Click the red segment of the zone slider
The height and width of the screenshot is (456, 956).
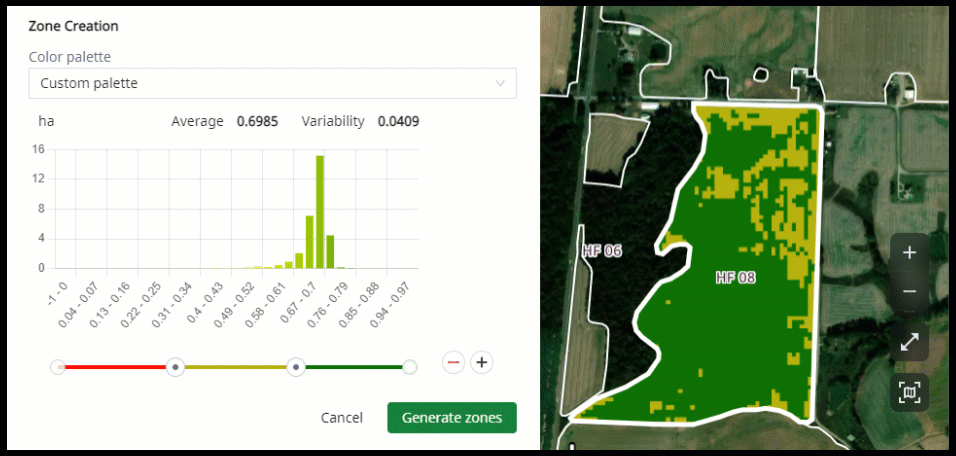pyautogui.click(x=115, y=368)
